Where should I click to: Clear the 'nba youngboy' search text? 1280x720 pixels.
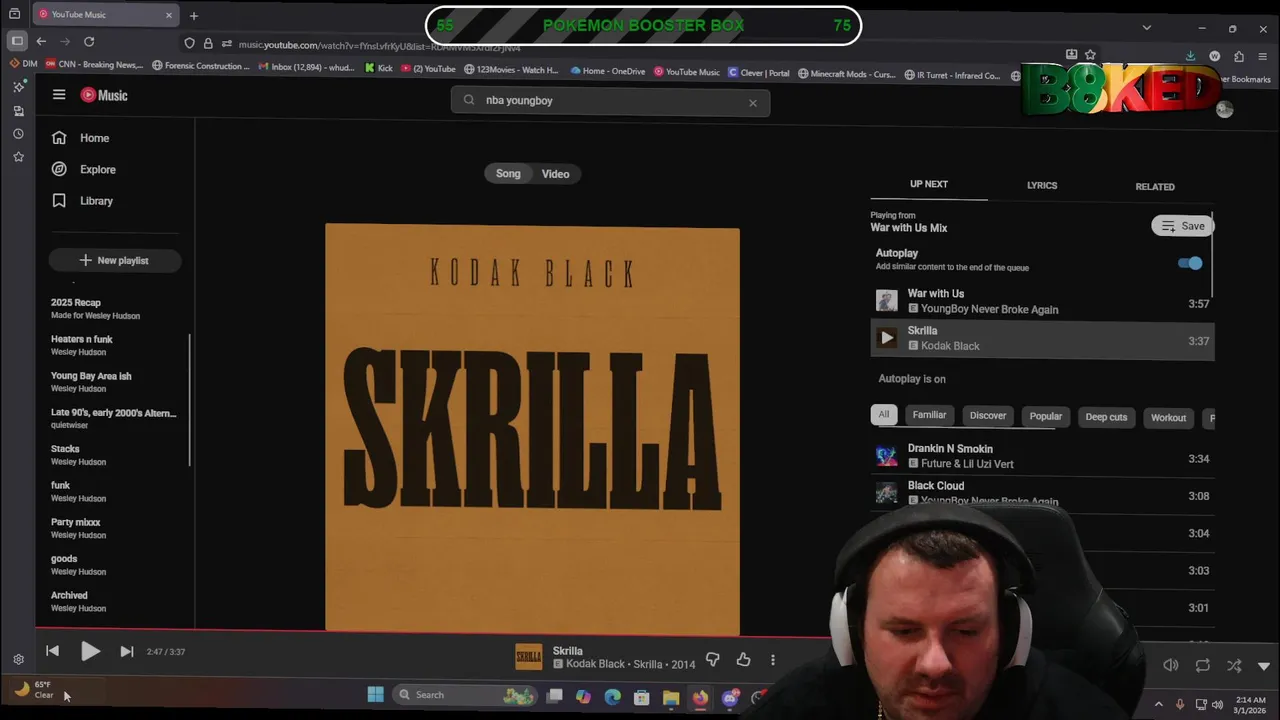753,102
